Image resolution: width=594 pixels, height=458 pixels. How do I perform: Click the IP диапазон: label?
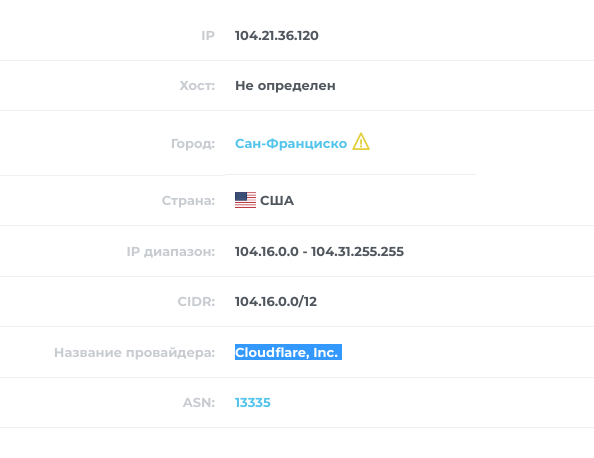(170, 252)
